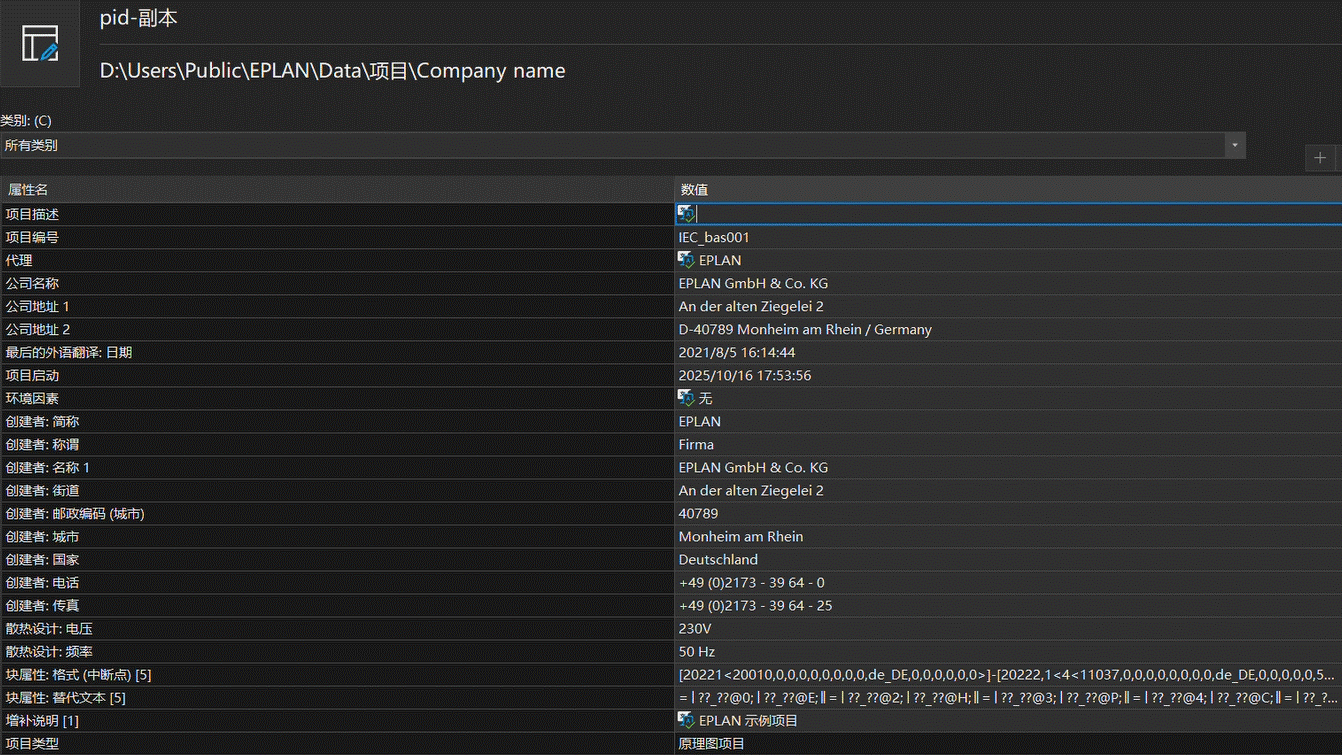The image size is (1342, 755).
Task: Click the project properties icon at top left
Action: [40, 44]
